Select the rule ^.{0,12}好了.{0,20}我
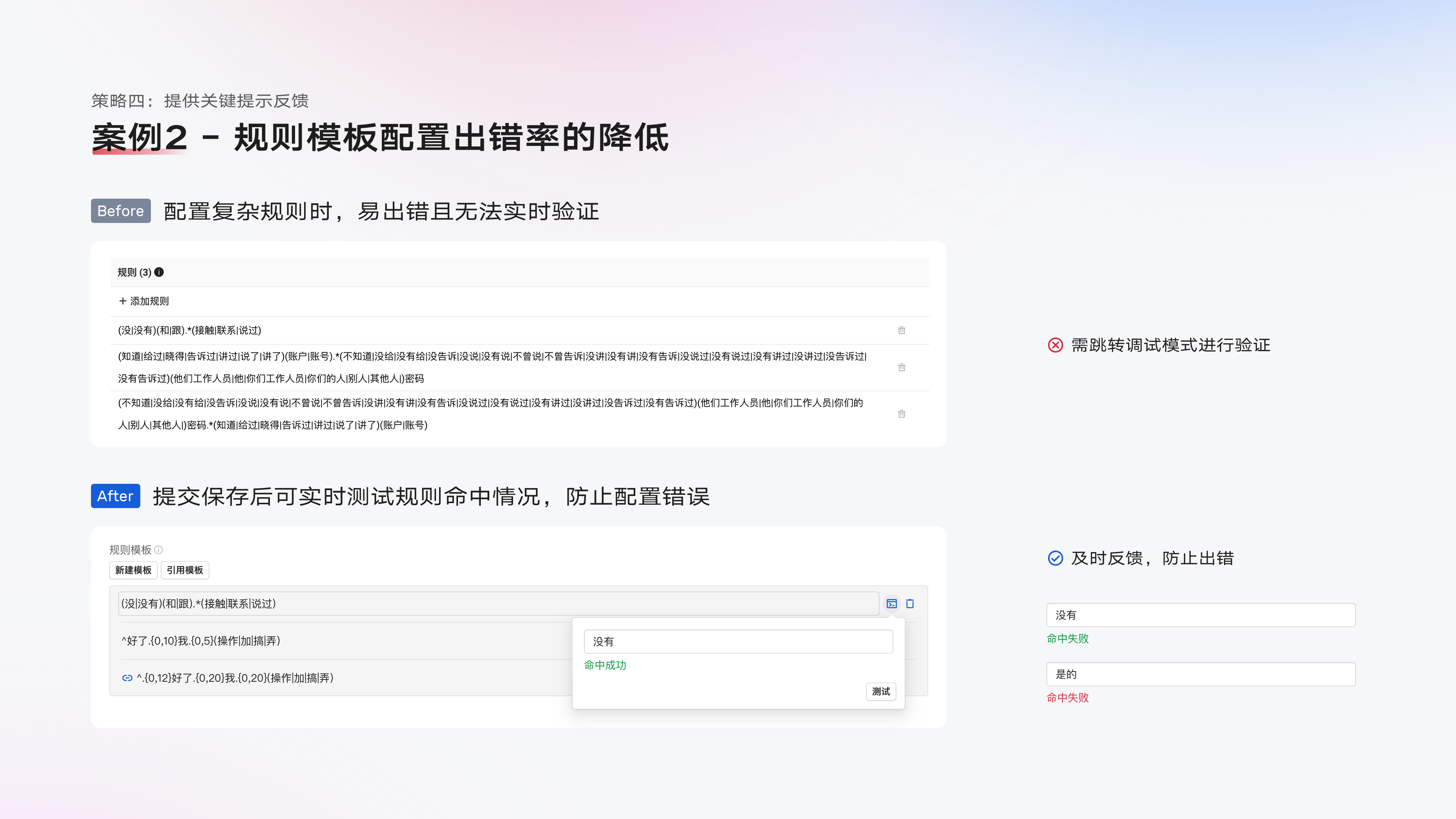Viewport: 1456px width, 819px height. tap(235, 678)
